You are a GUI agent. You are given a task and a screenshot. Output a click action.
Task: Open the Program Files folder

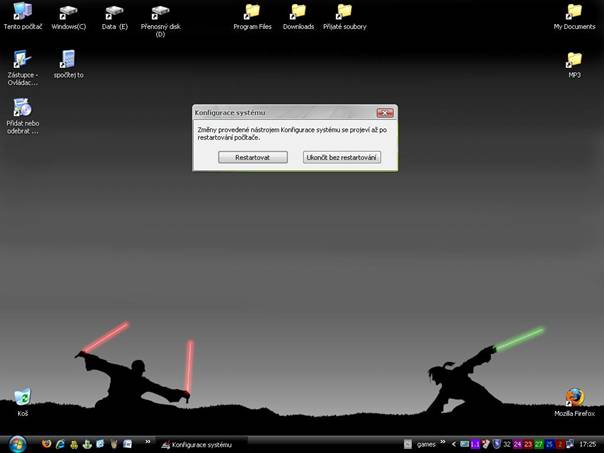[x=252, y=17]
